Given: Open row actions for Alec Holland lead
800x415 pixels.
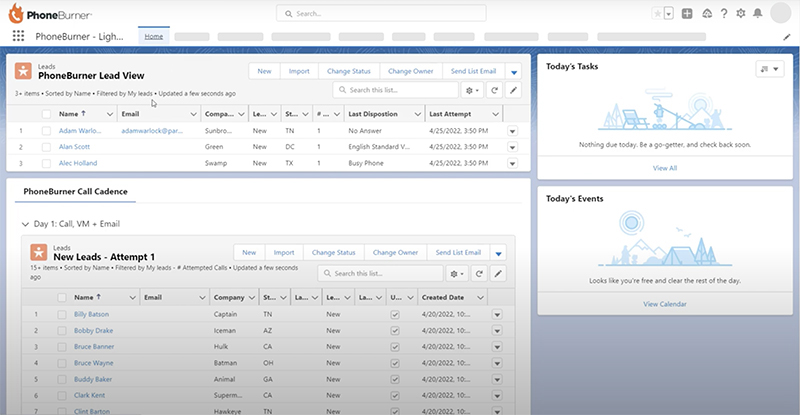Looking at the screenshot, I should point(512,163).
